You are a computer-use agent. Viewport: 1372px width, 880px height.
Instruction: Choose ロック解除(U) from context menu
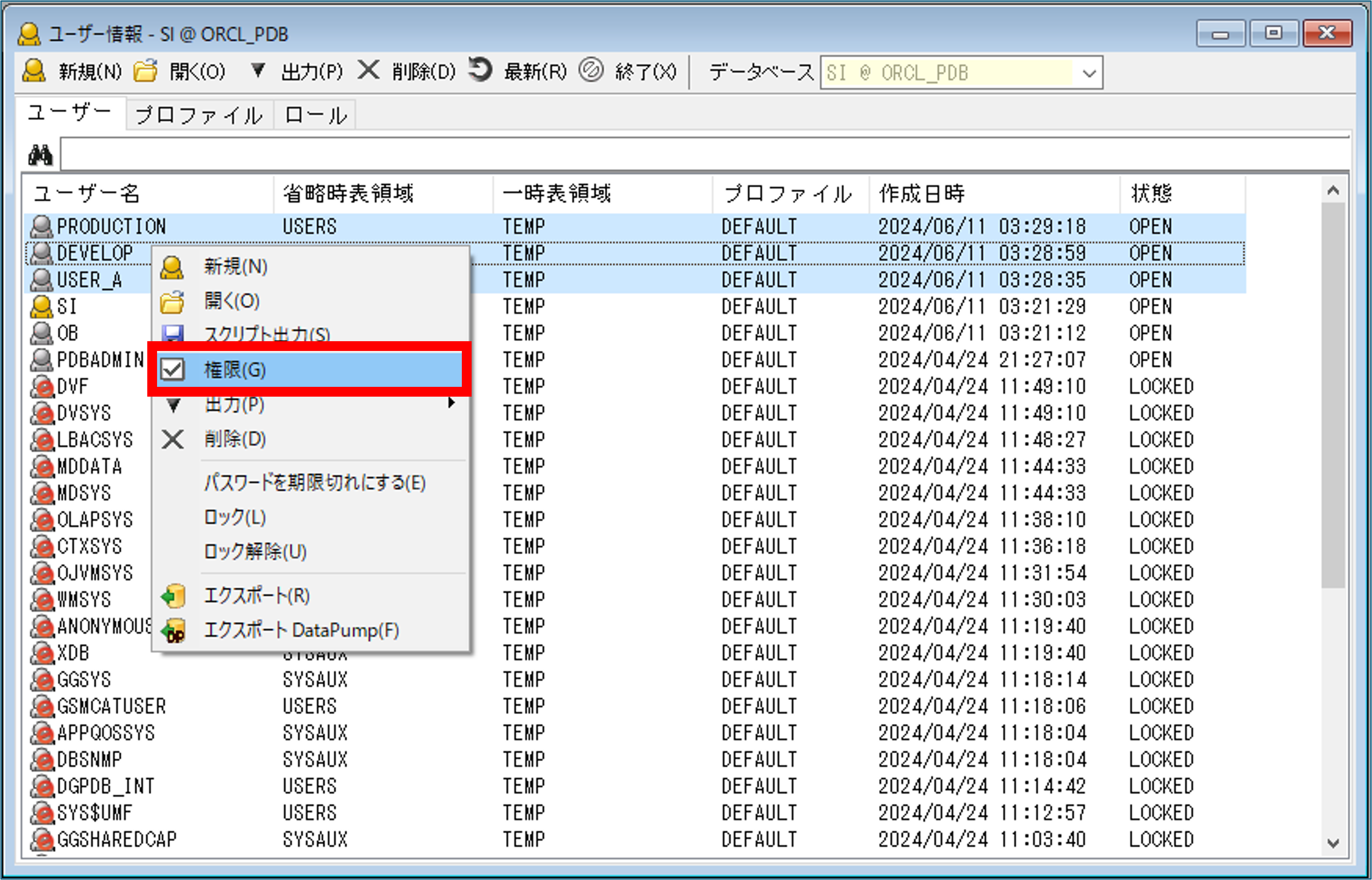point(255,551)
